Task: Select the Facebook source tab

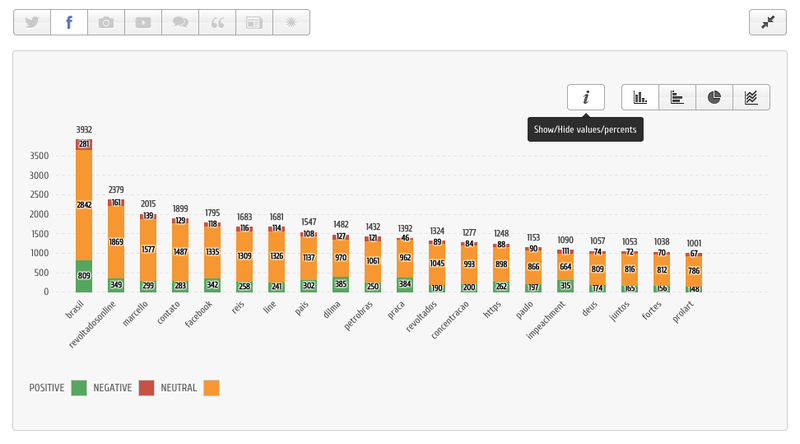Action: (68, 22)
